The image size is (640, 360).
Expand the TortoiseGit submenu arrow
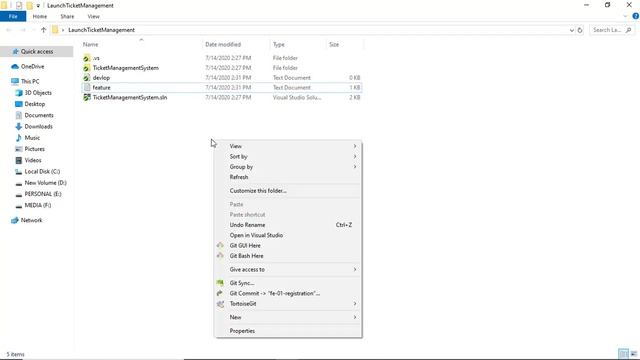click(355, 304)
